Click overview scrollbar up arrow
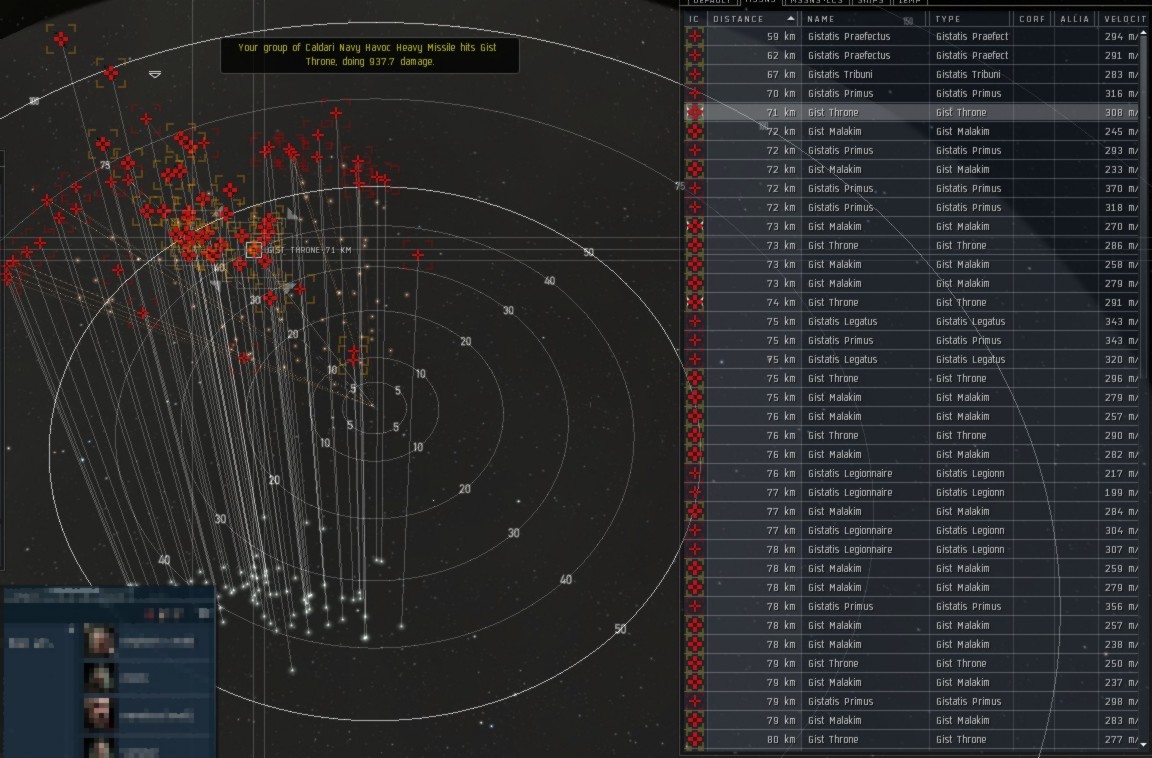 (1144, 32)
